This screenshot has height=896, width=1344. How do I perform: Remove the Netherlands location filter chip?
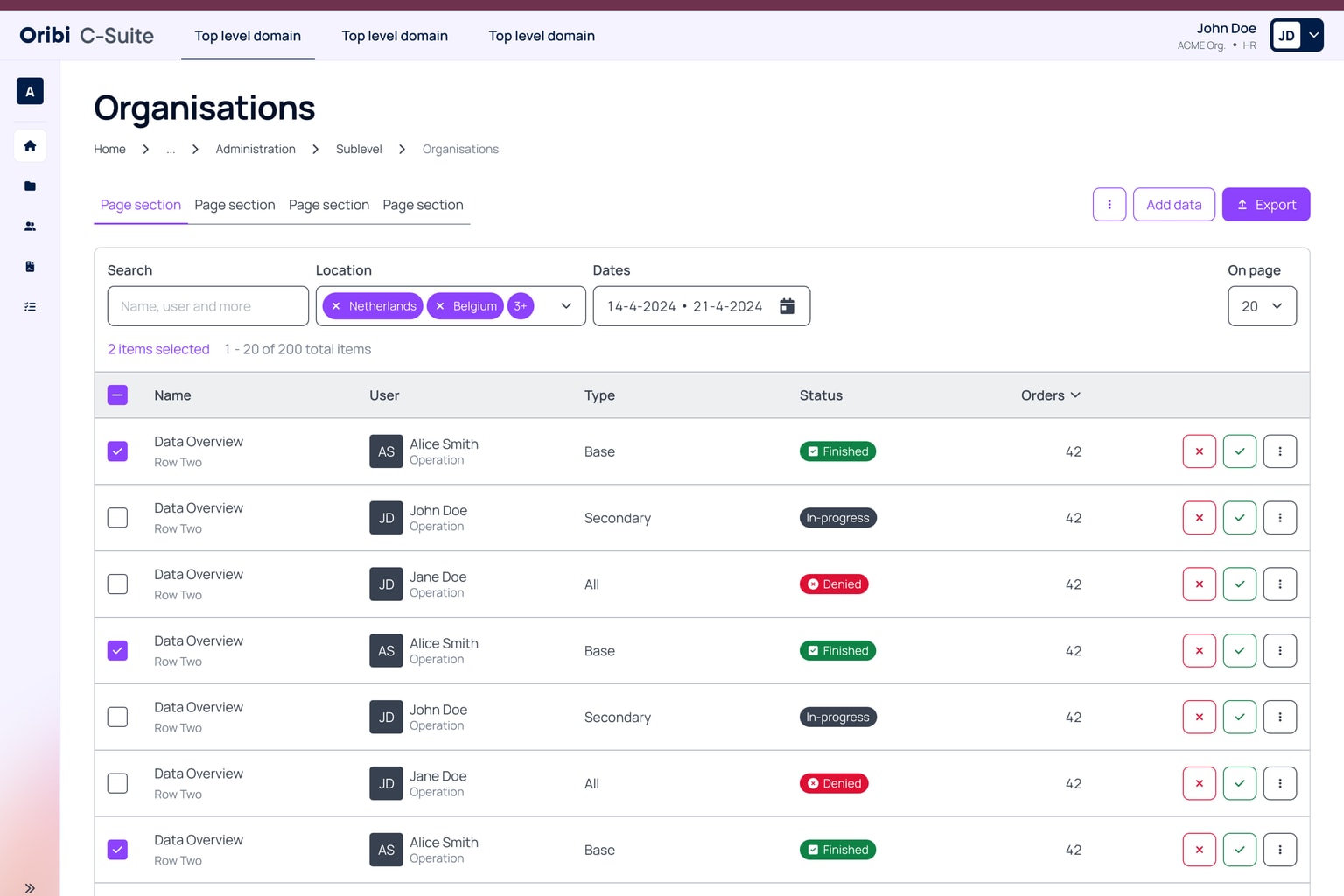point(336,306)
